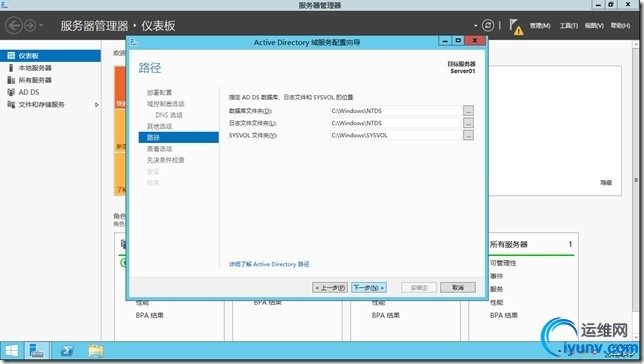Click 可管理性 in 所有服务器 tile
Image resolution: width=644 pixels, height=364 pixels.
[x=503, y=263]
